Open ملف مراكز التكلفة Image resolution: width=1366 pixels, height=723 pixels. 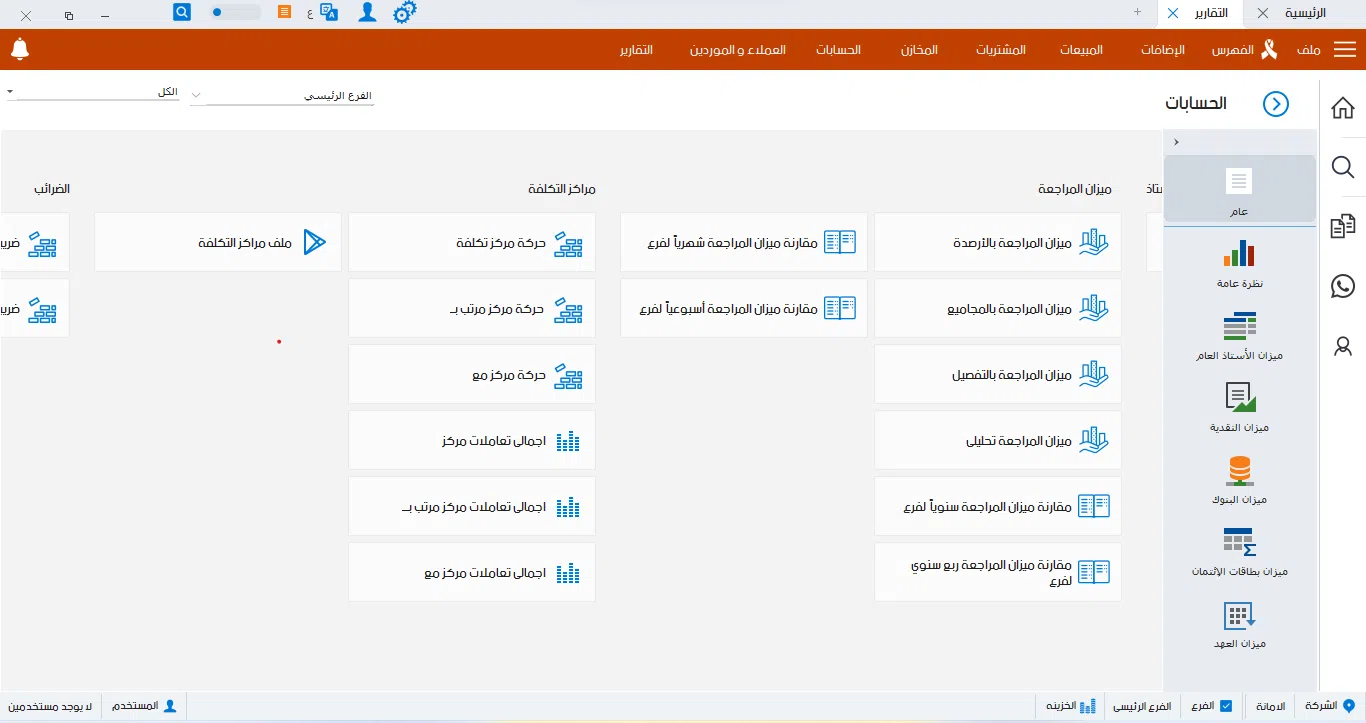pos(218,242)
